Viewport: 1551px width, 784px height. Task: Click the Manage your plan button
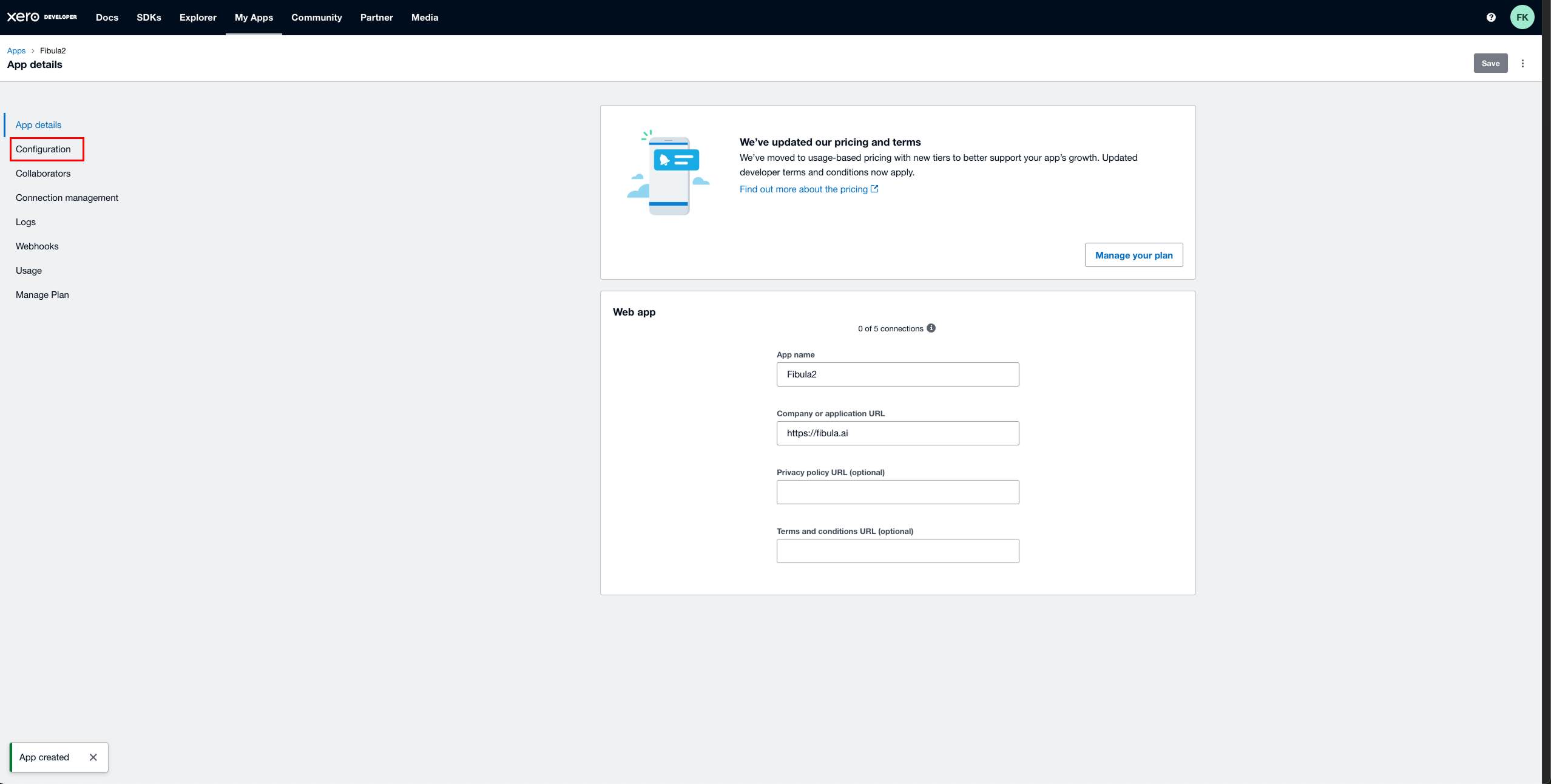pyautogui.click(x=1134, y=255)
